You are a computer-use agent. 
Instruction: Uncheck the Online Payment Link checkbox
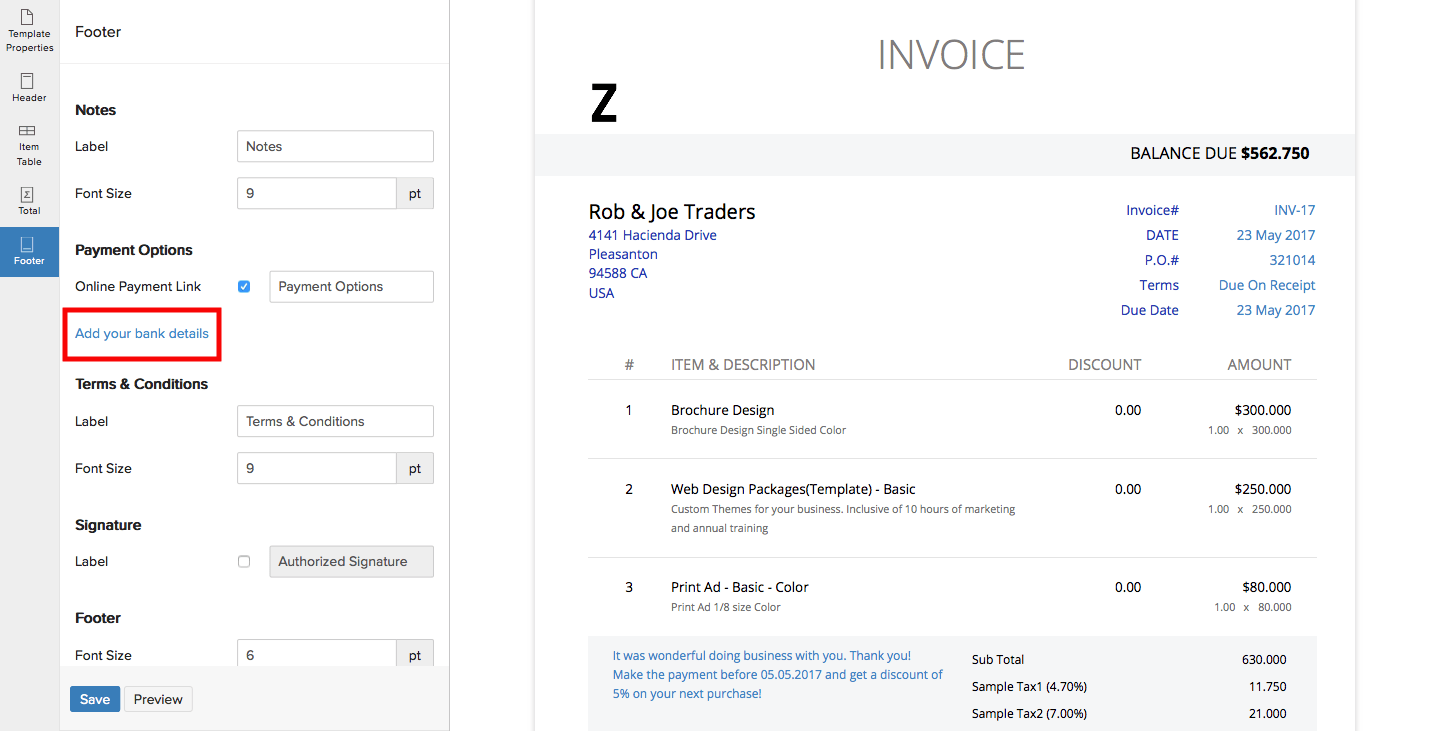coord(244,286)
